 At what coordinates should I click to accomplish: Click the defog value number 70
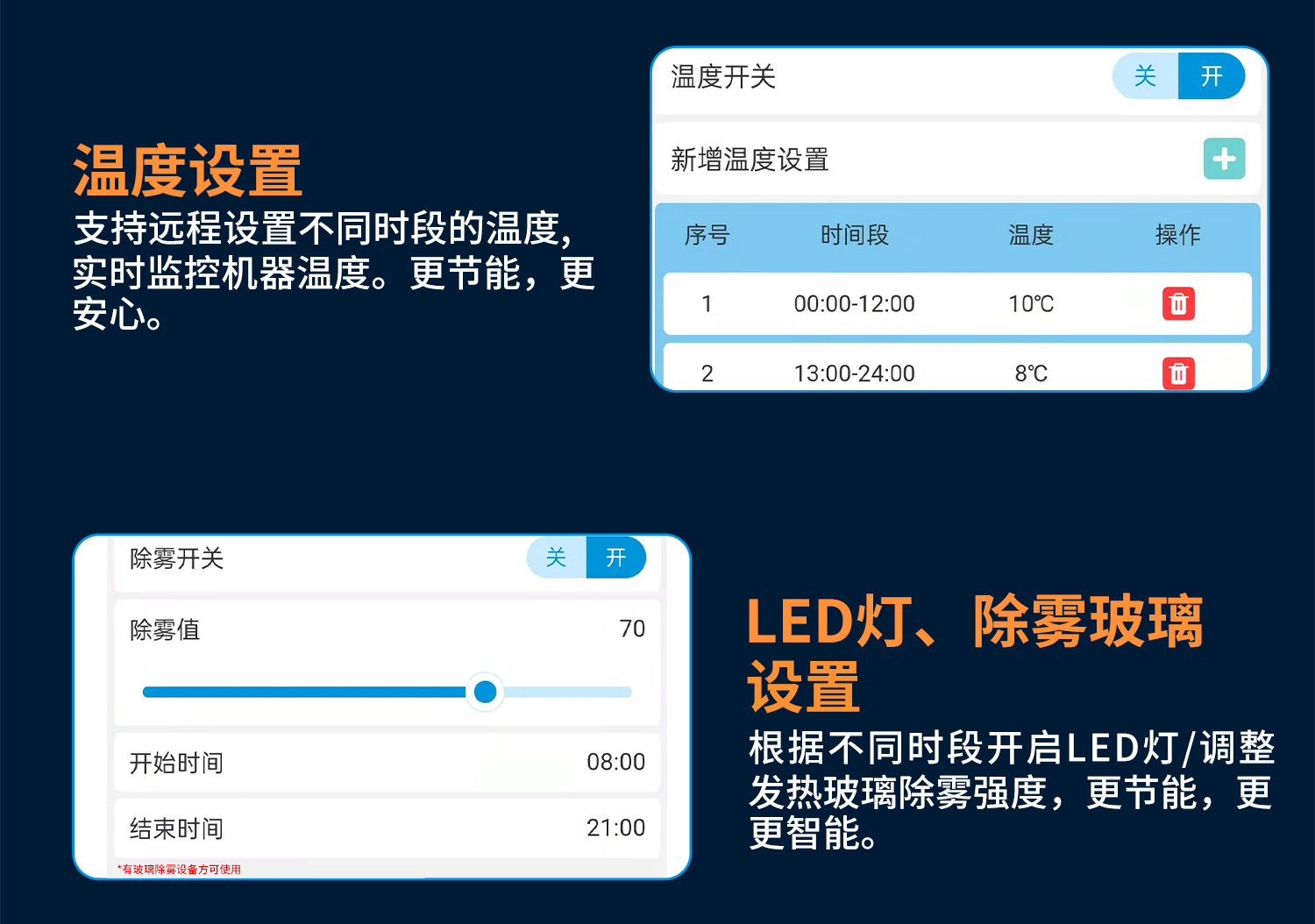point(632,629)
